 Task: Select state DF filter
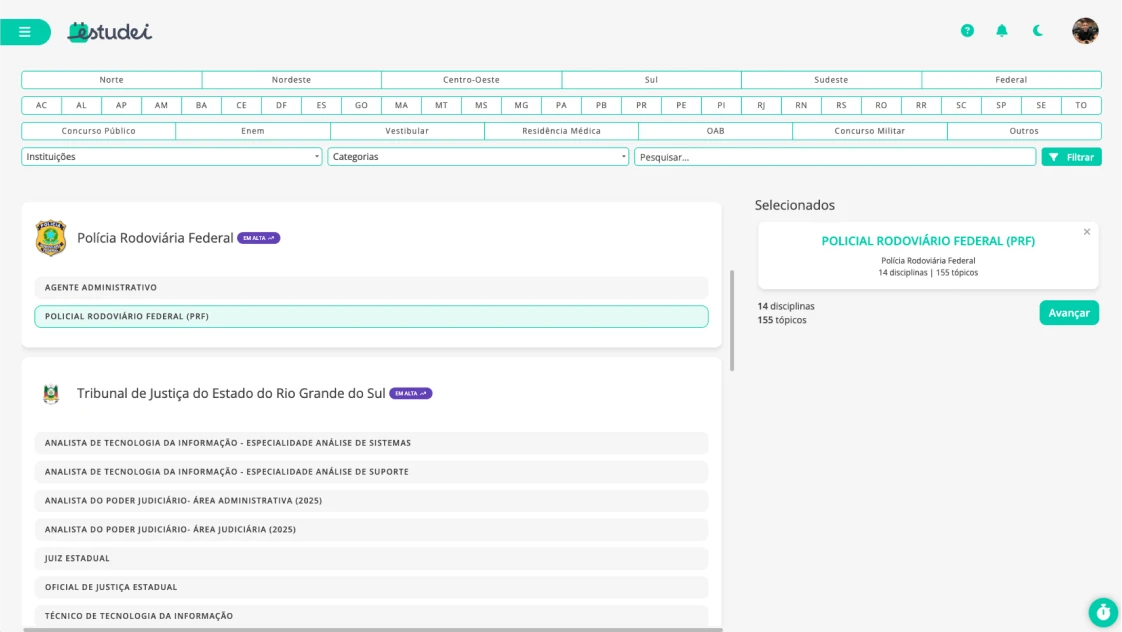tap(281, 105)
